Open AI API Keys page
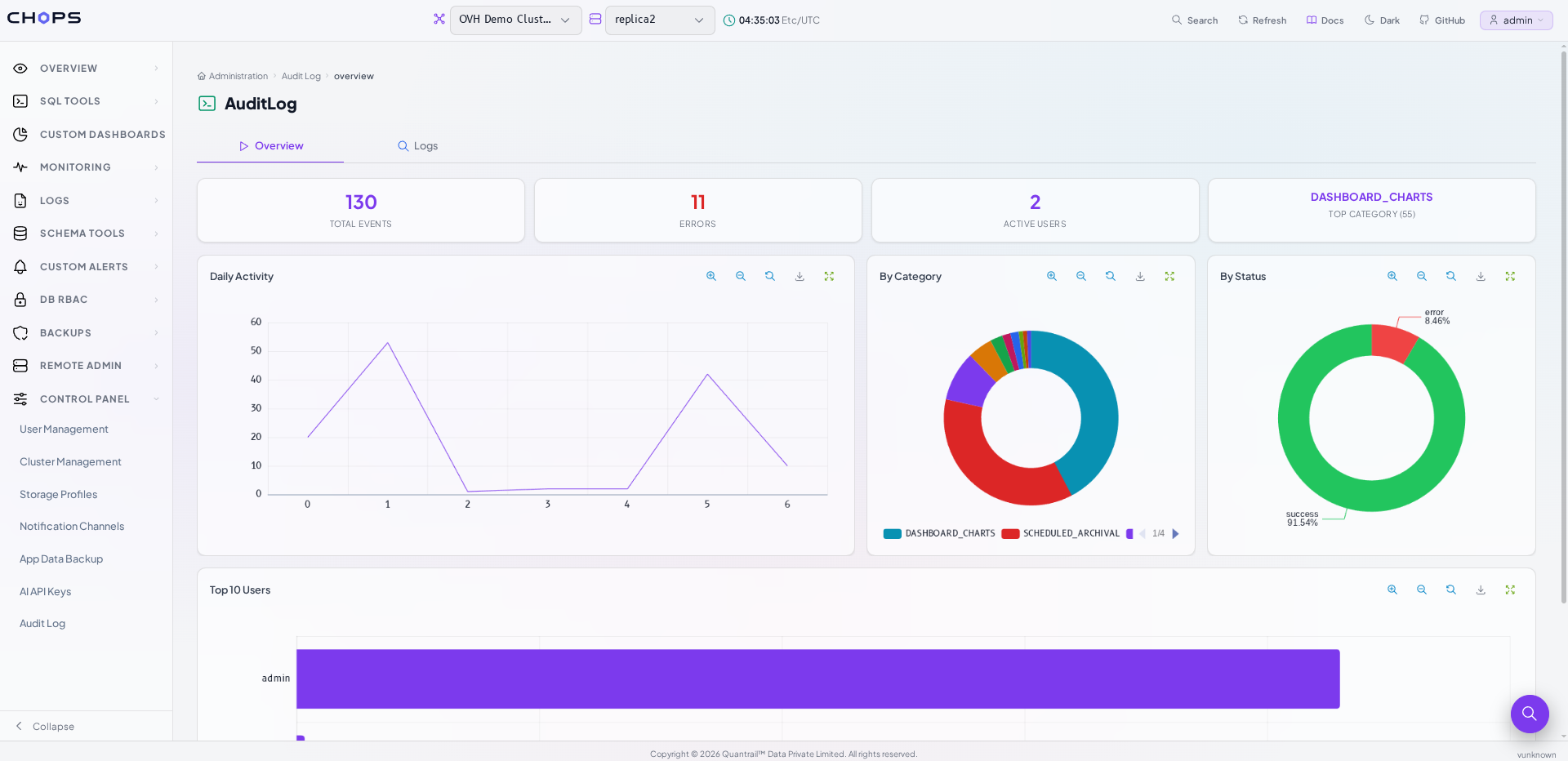The height and width of the screenshot is (761, 1568). coord(45,592)
